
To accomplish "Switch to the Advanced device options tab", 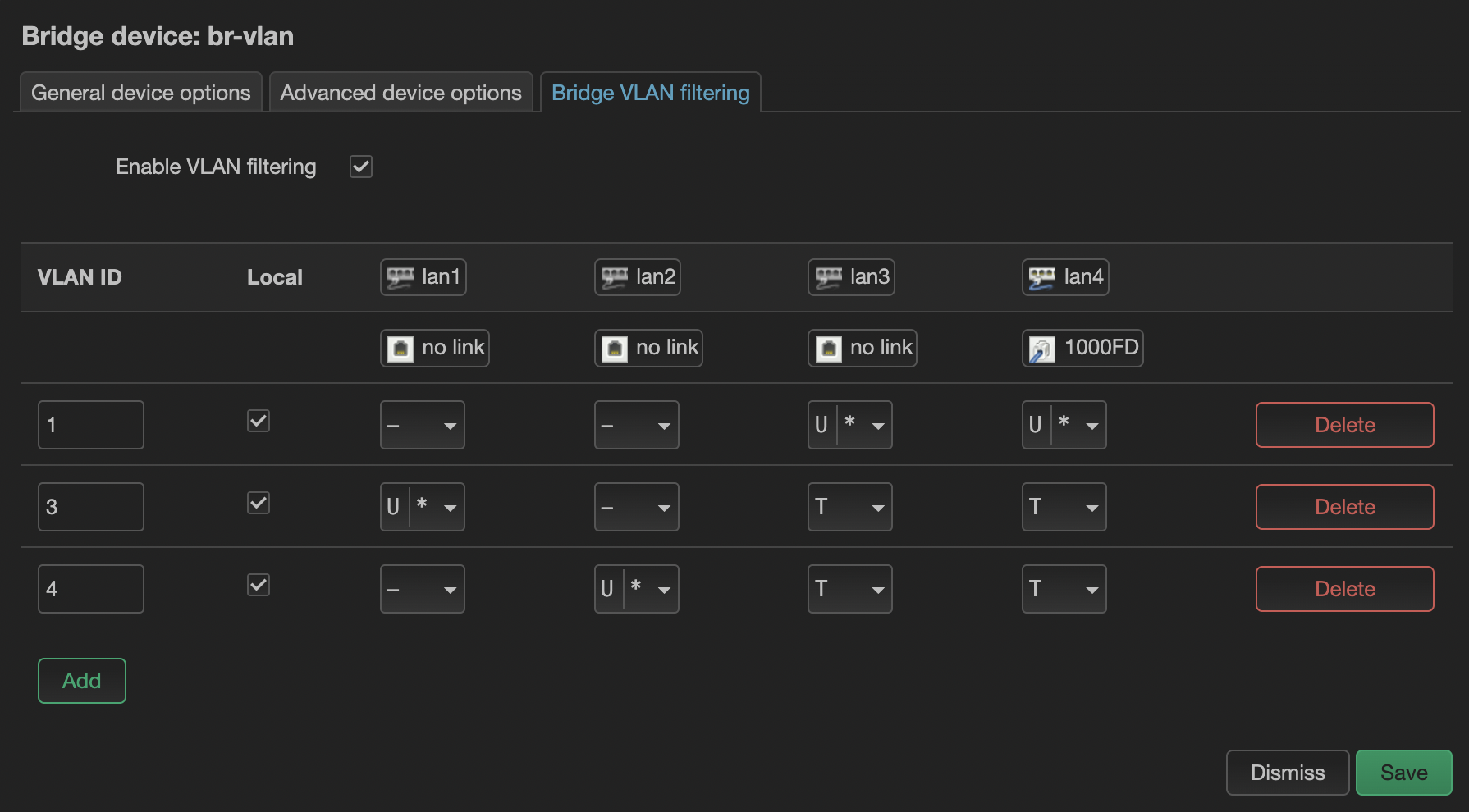I will coord(400,92).
